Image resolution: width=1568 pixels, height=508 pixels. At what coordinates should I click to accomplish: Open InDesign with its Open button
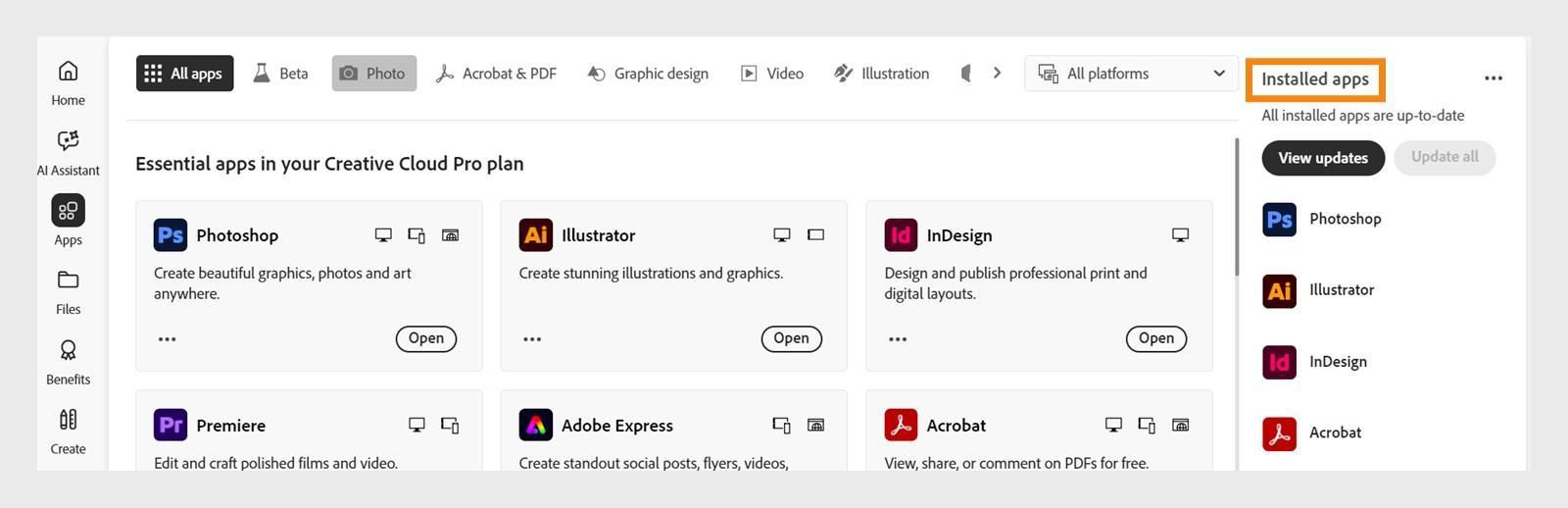[1156, 338]
